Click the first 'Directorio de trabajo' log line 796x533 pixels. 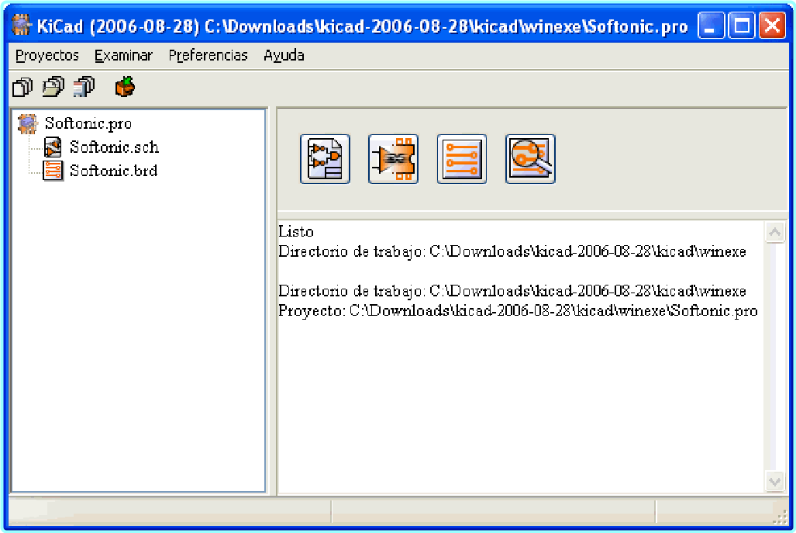pos(512,251)
